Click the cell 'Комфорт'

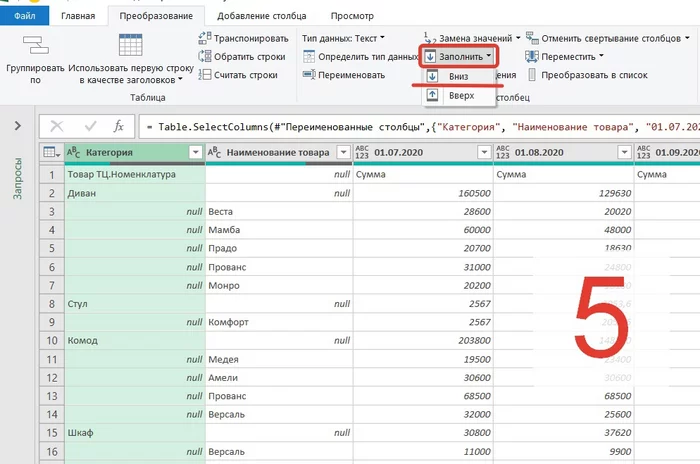[279, 322]
